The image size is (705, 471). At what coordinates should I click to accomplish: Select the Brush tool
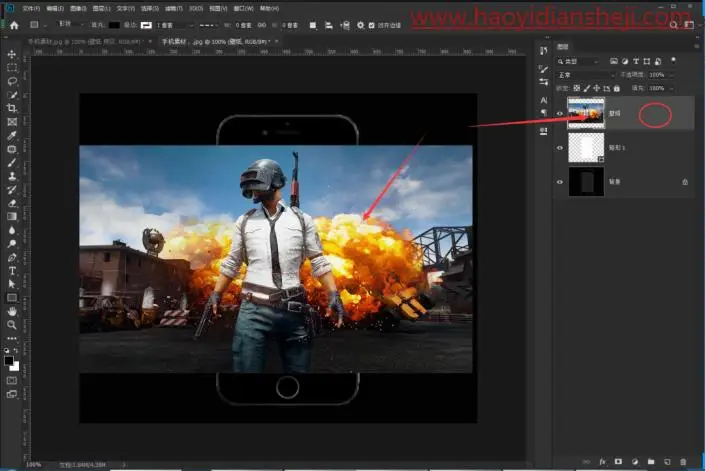coord(12,163)
